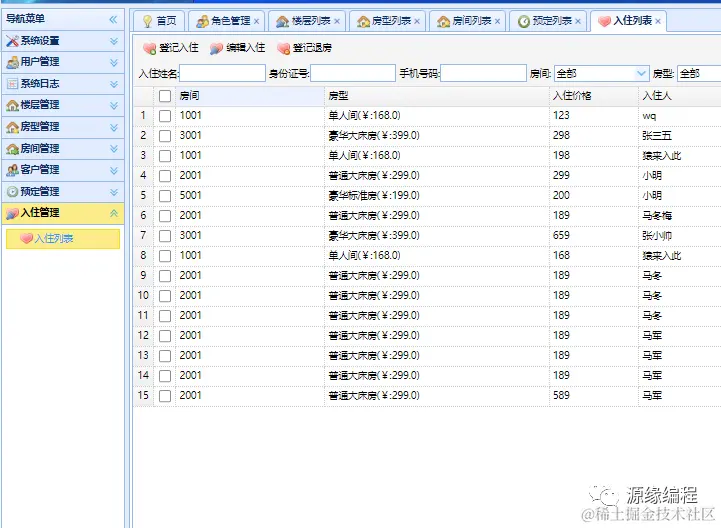Click the 楼层管理 house icon
The height and width of the screenshot is (528, 721).
pyautogui.click(x=12, y=105)
